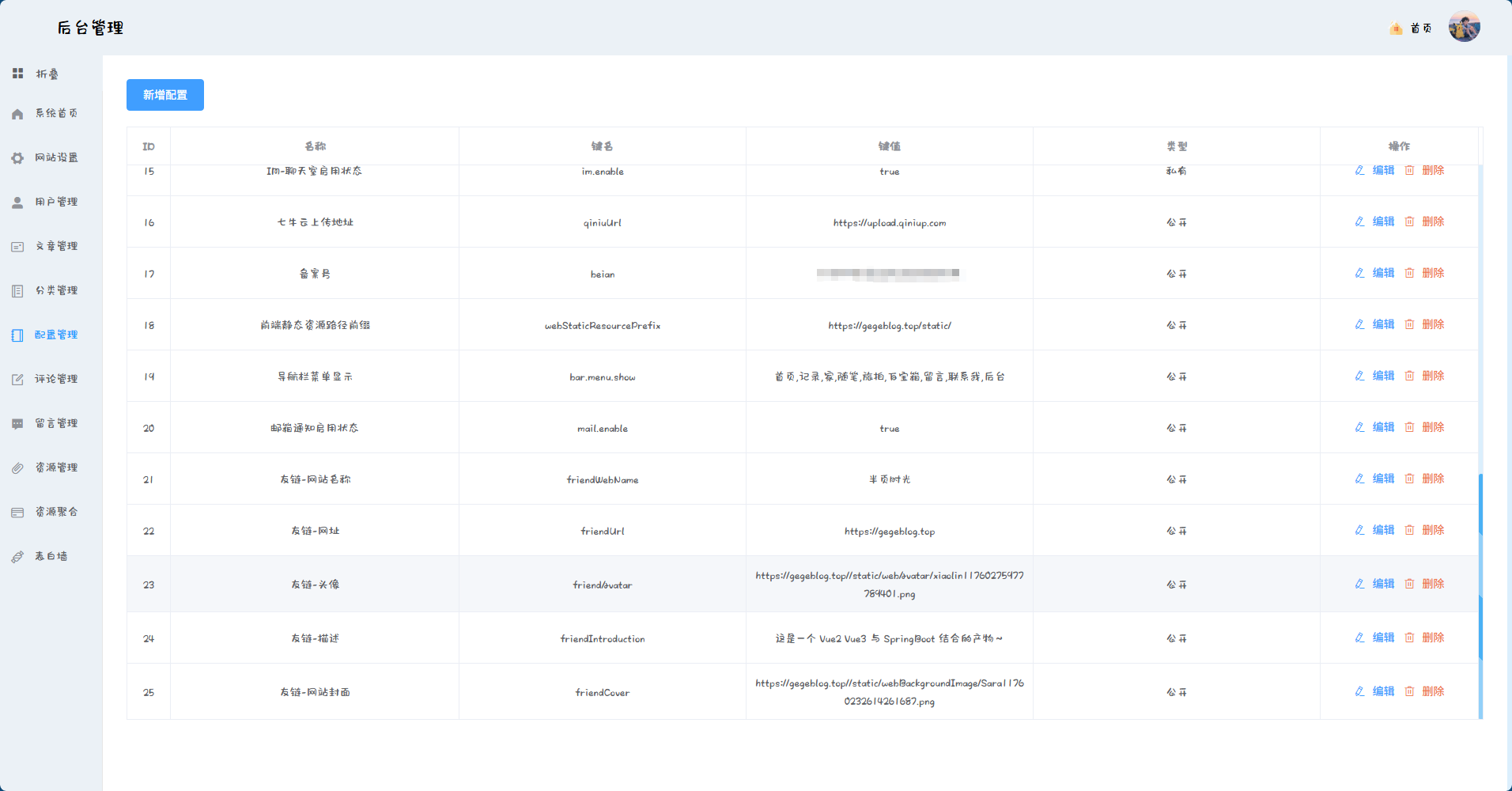
Task: Click the message management chat icon
Action: 17,424
